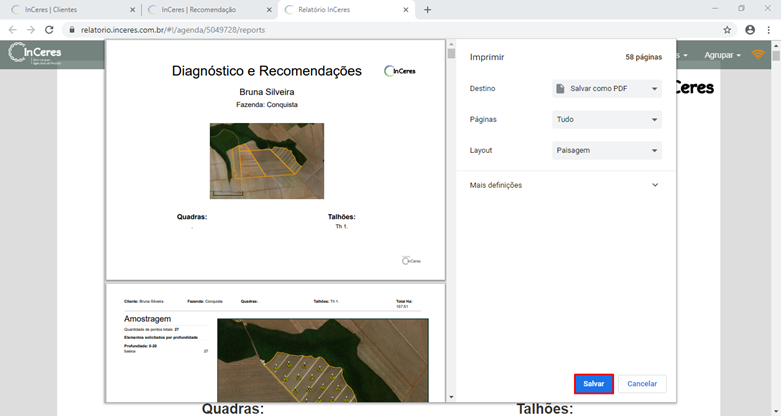Click the Talhões: label on cover page
Screen dimensions: 781x416
(342, 217)
